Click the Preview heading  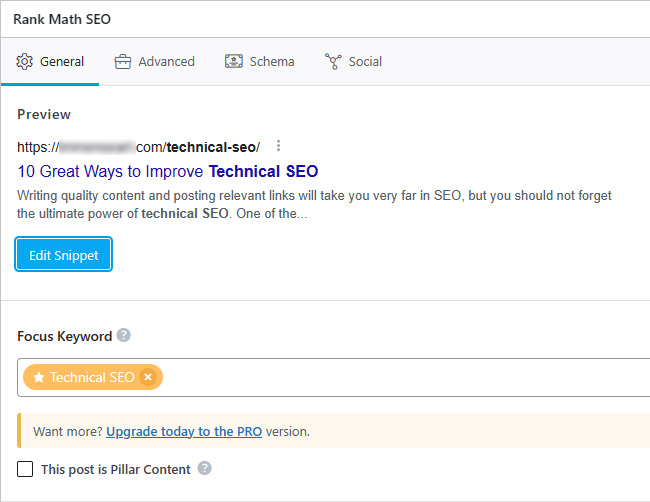coord(44,114)
